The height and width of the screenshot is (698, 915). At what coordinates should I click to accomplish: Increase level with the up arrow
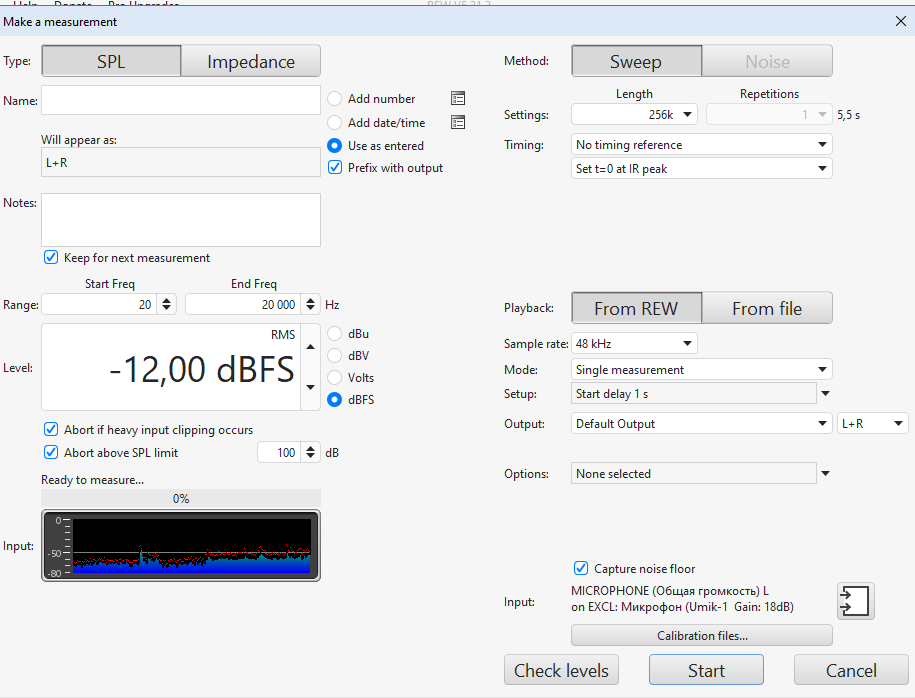[x=309, y=348]
